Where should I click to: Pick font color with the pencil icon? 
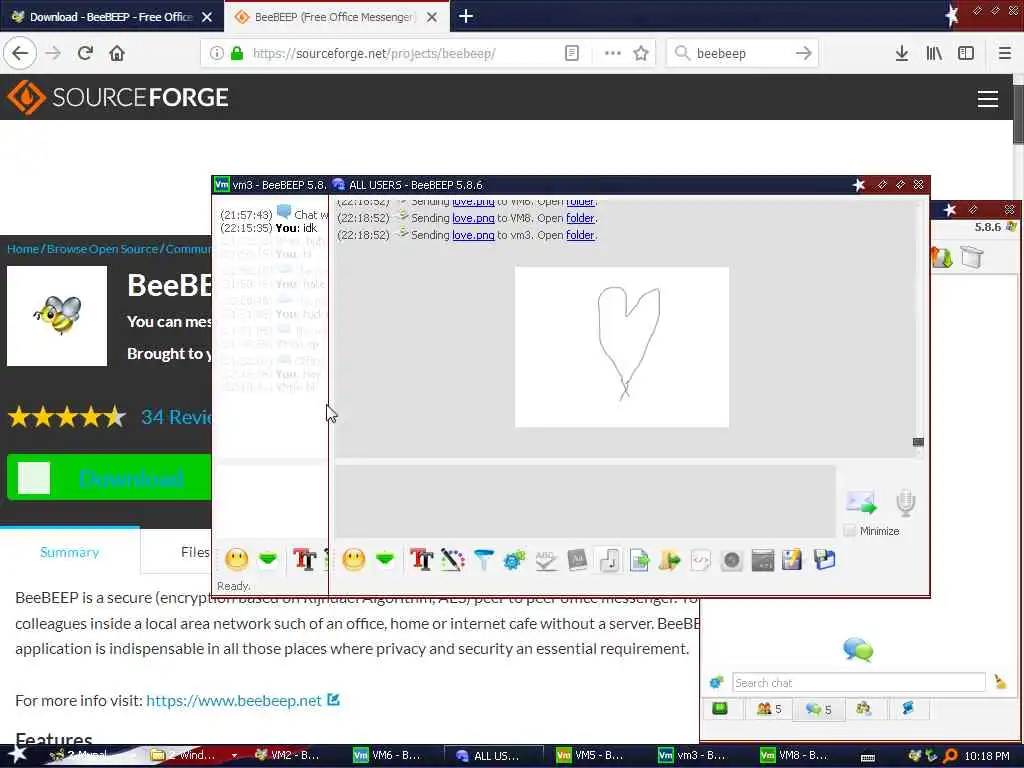pos(453,560)
